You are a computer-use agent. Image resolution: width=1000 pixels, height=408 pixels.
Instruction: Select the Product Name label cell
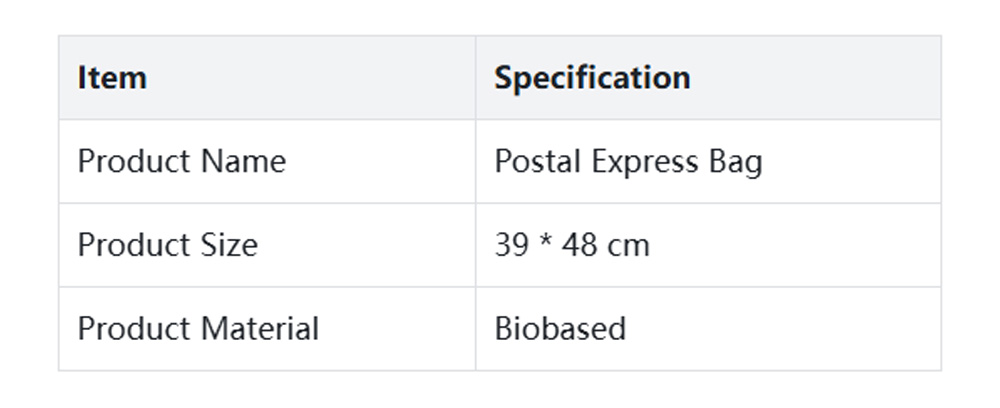pyautogui.click(x=182, y=162)
